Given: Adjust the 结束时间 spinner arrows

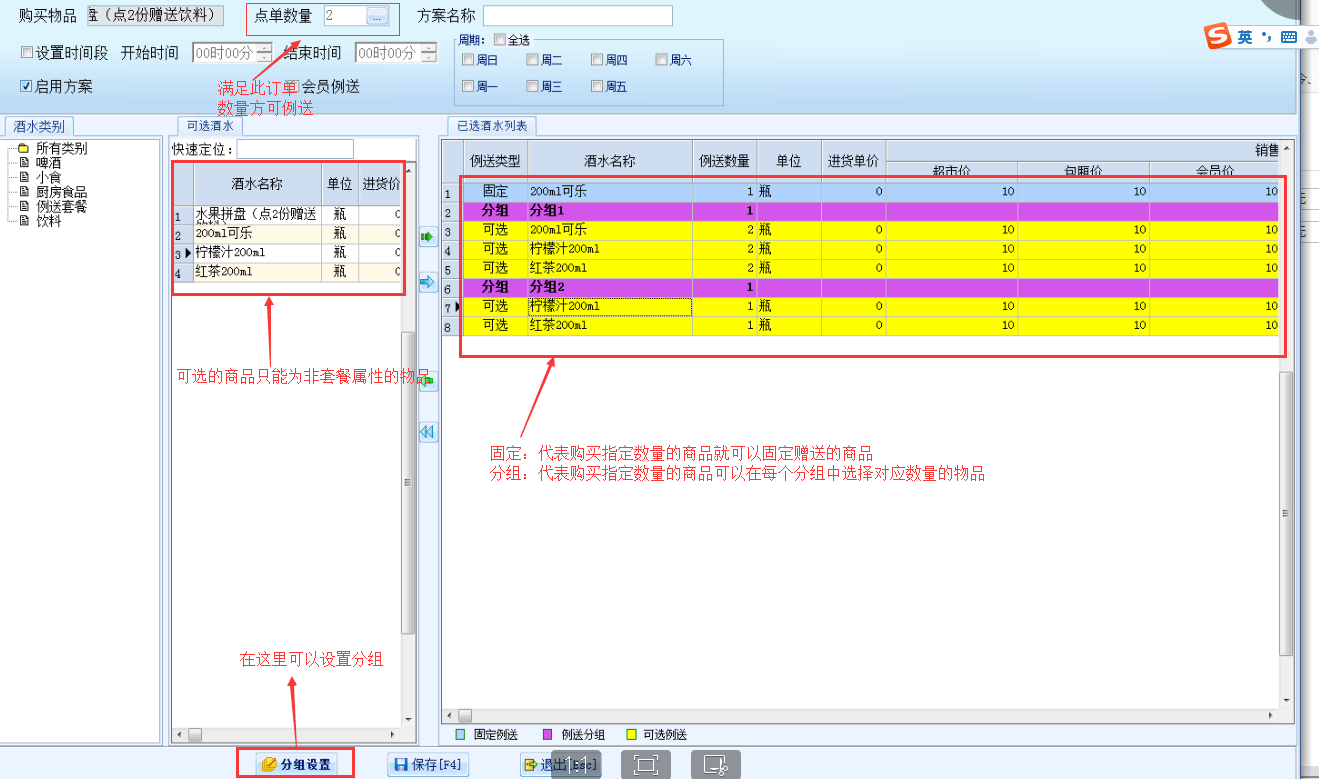Looking at the screenshot, I should point(427,53).
